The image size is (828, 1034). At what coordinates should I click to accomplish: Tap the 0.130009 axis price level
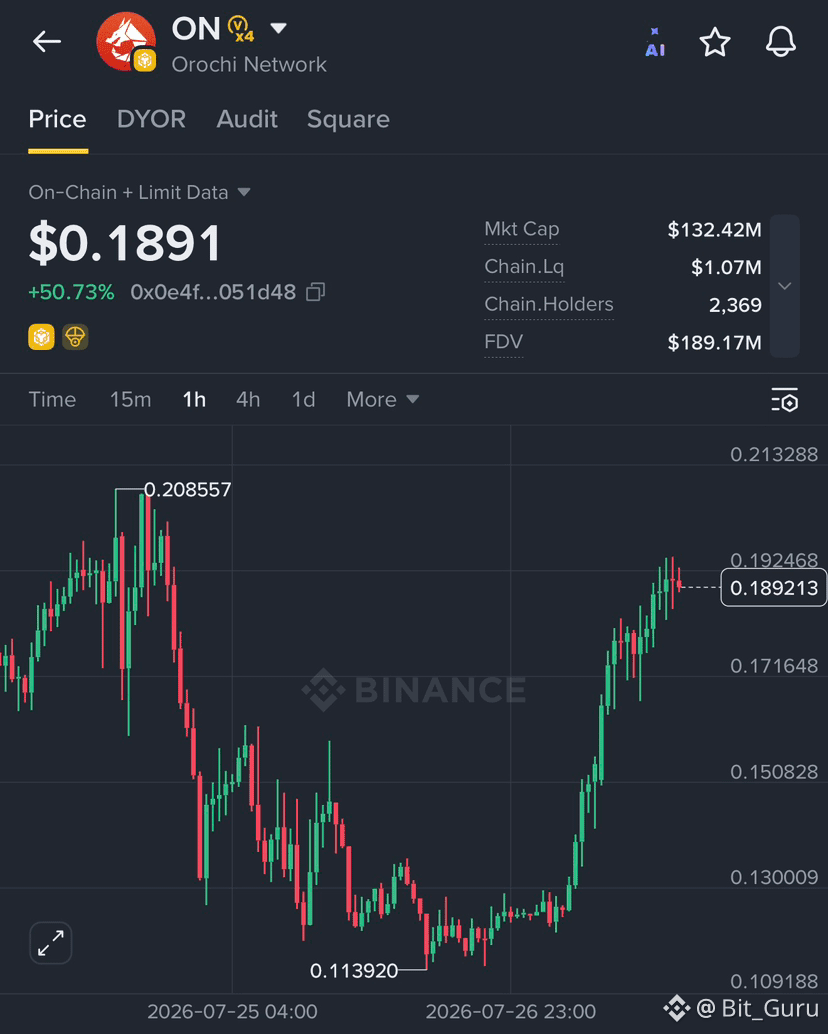tap(774, 877)
